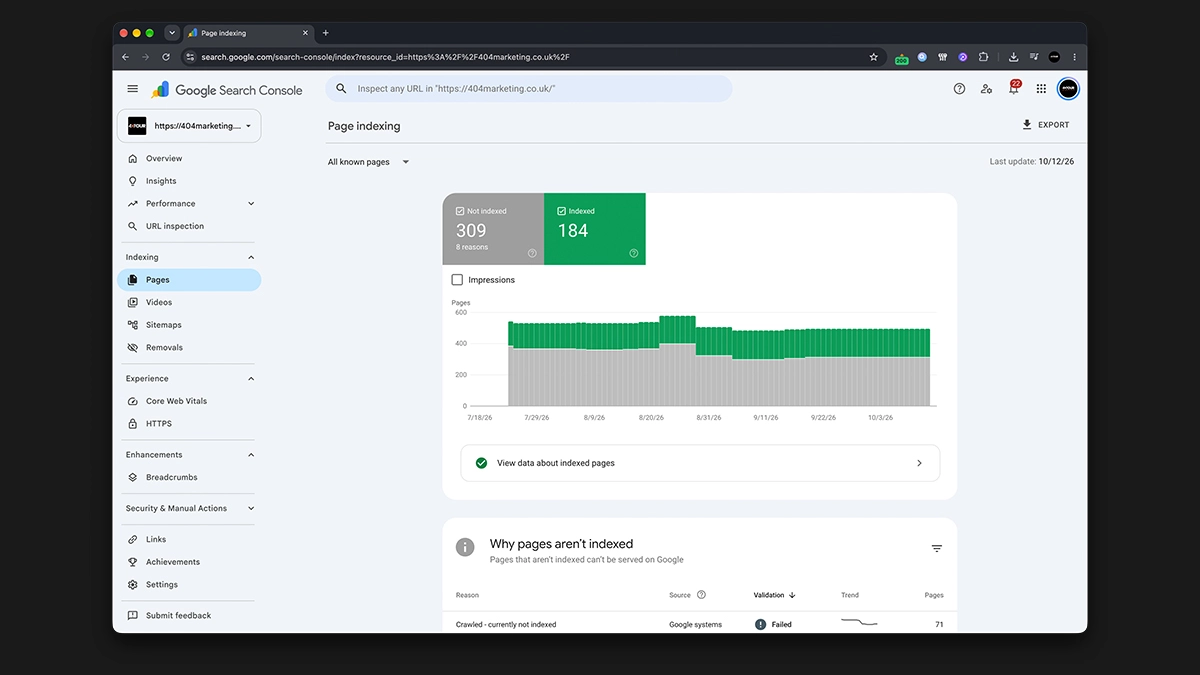1200x675 pixels.
Task: Click the Source column help icon
Action: (701, 595)
